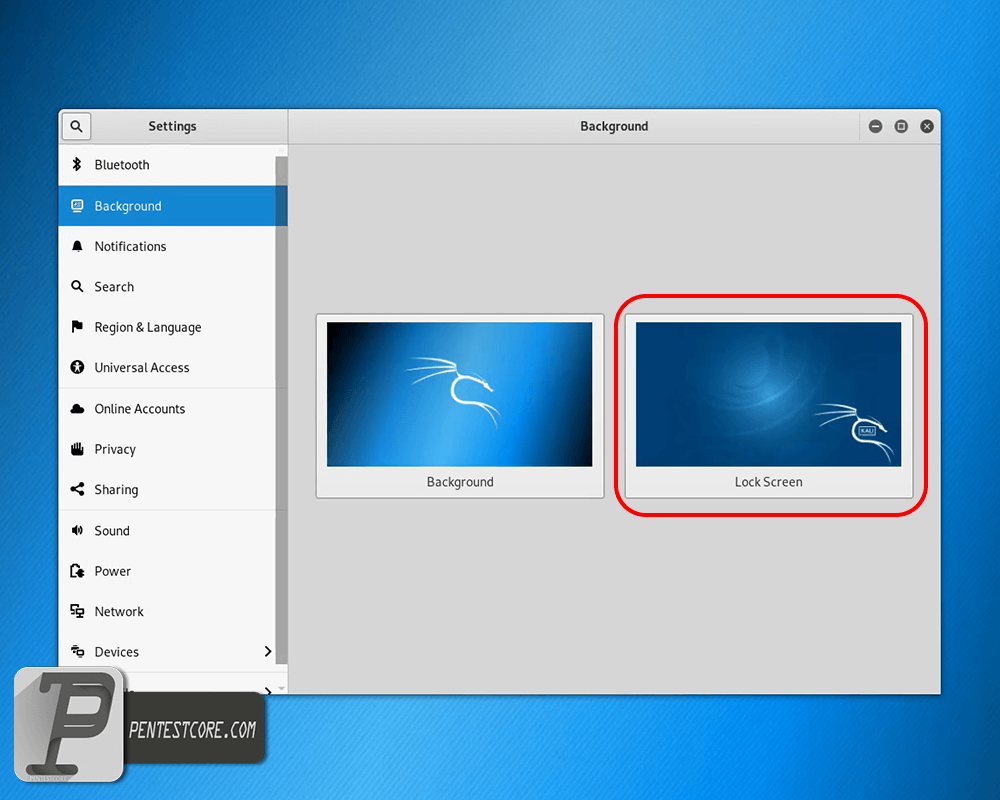Viewport: 1000px width, 800px height.
Task: Open the Network settings label
Action: (x=119, y=611)
